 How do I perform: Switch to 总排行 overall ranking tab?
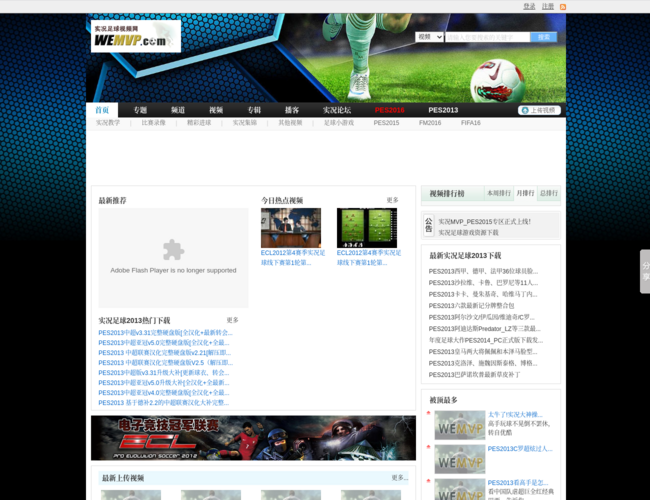548,193
